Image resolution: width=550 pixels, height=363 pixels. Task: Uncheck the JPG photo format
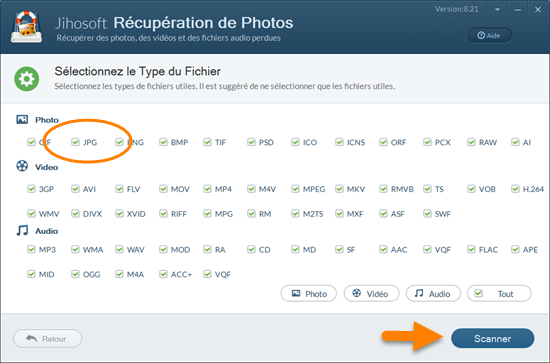click(x=75, y=142)
